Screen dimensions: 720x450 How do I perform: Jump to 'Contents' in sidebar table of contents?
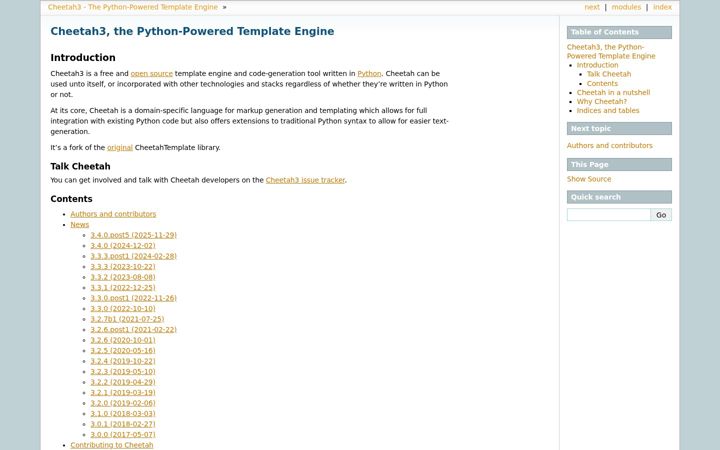[x=602, y=84]
